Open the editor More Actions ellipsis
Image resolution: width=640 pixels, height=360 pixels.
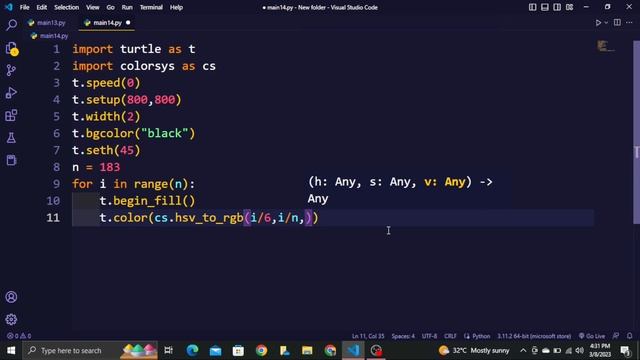[629, 22]
